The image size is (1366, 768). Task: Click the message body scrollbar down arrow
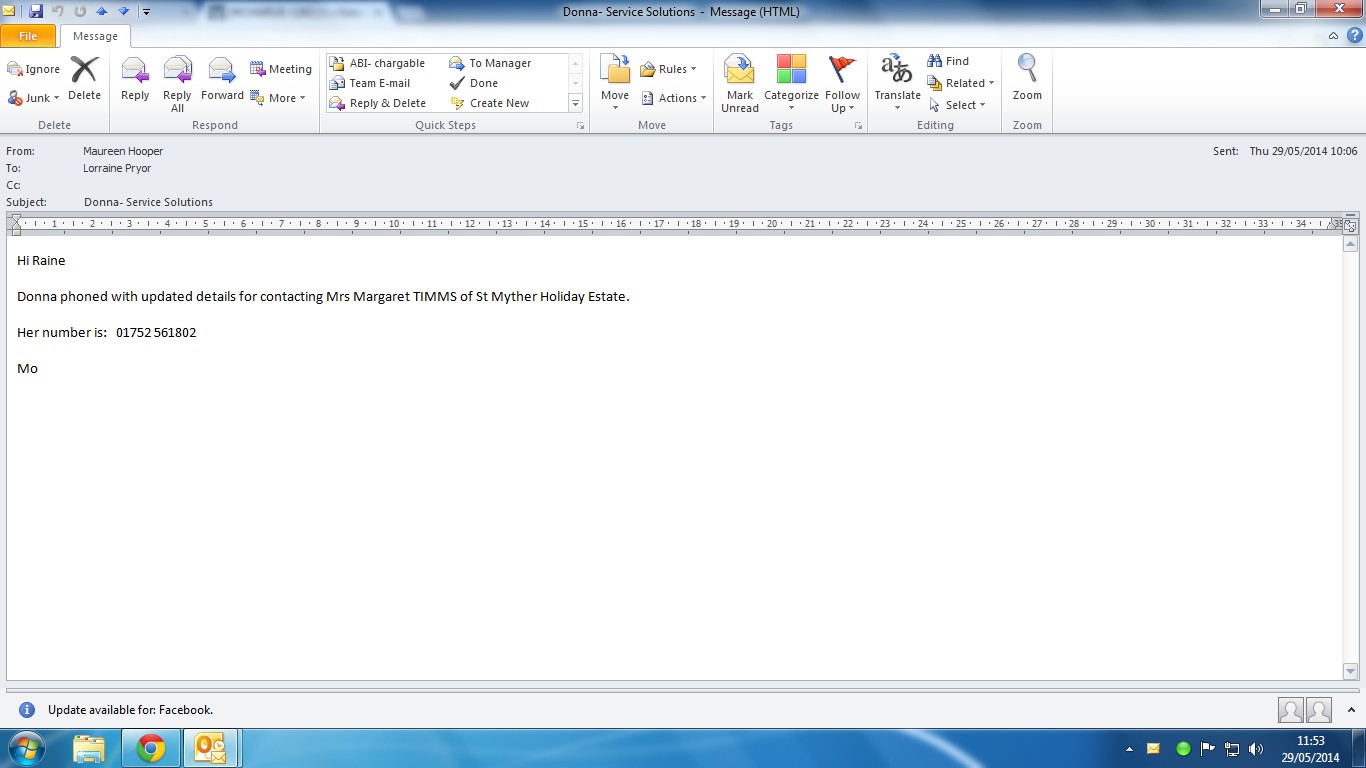[x=1350, y=672]
